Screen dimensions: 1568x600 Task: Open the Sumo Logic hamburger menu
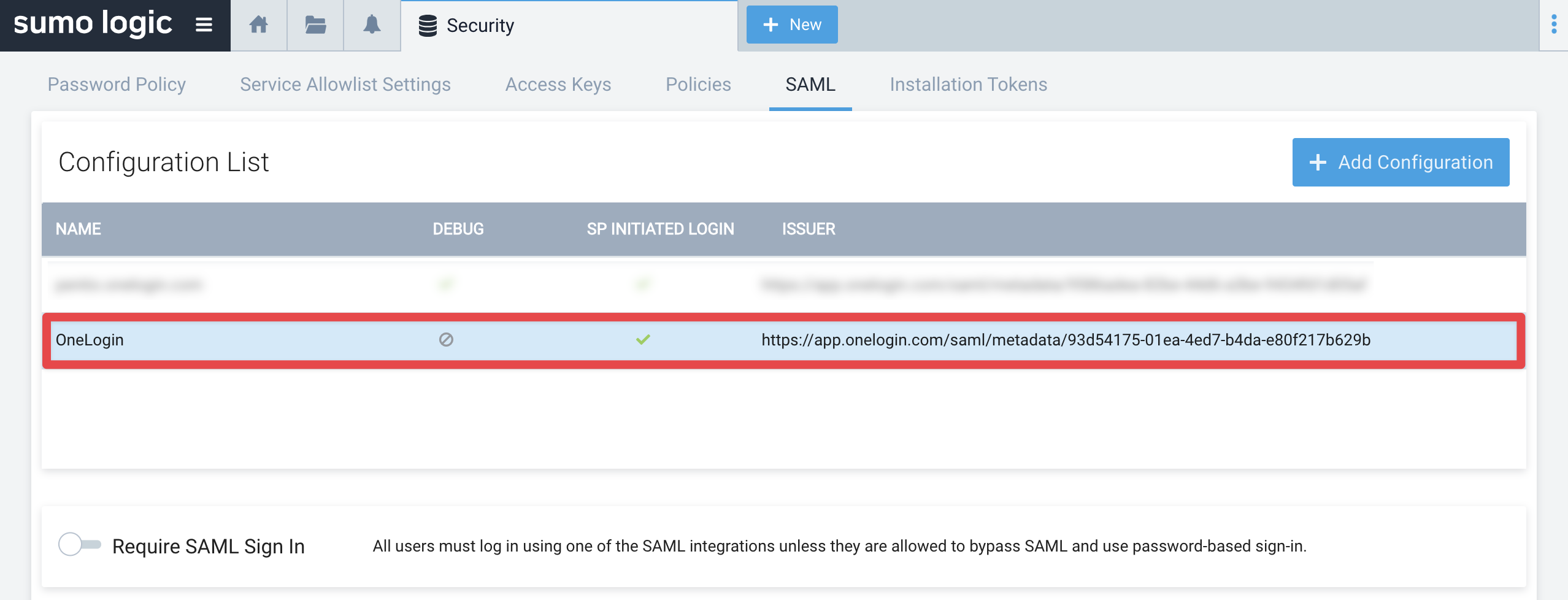[204, 25]
